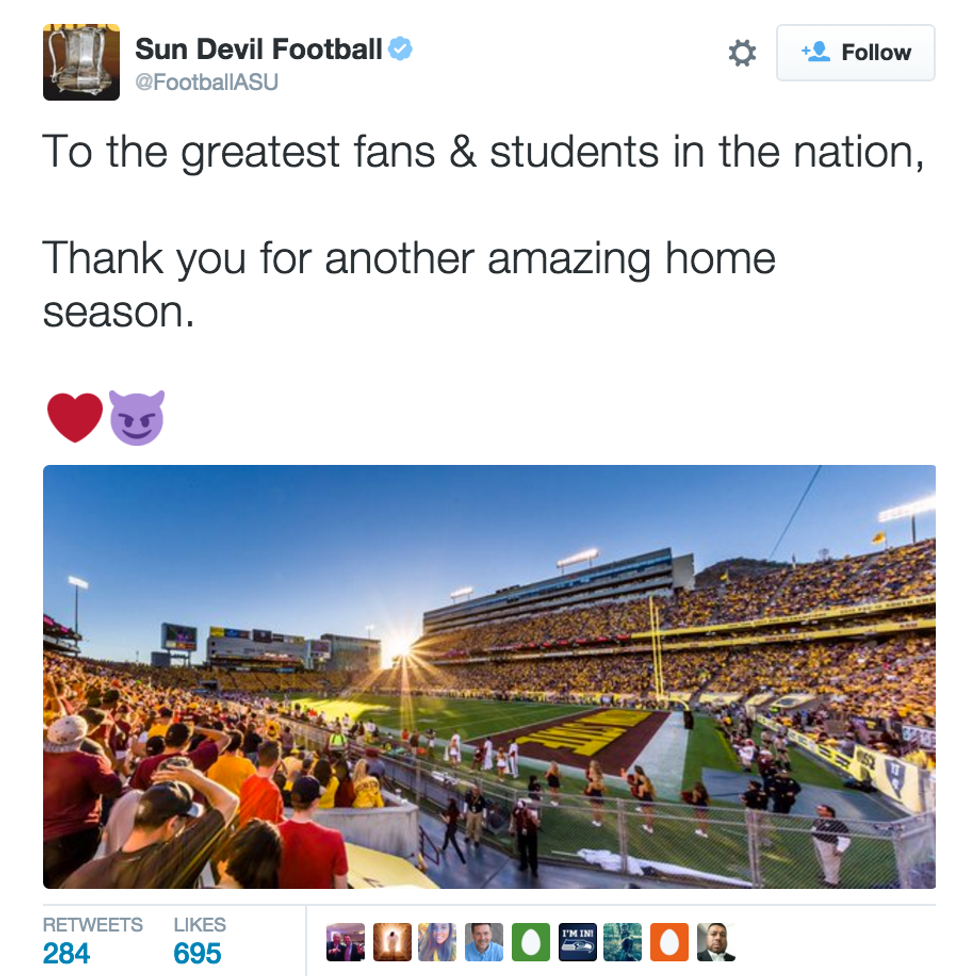980x976 pixels.
Task: Click the long-haired woman's avatar
Action: tap(438, 942)
